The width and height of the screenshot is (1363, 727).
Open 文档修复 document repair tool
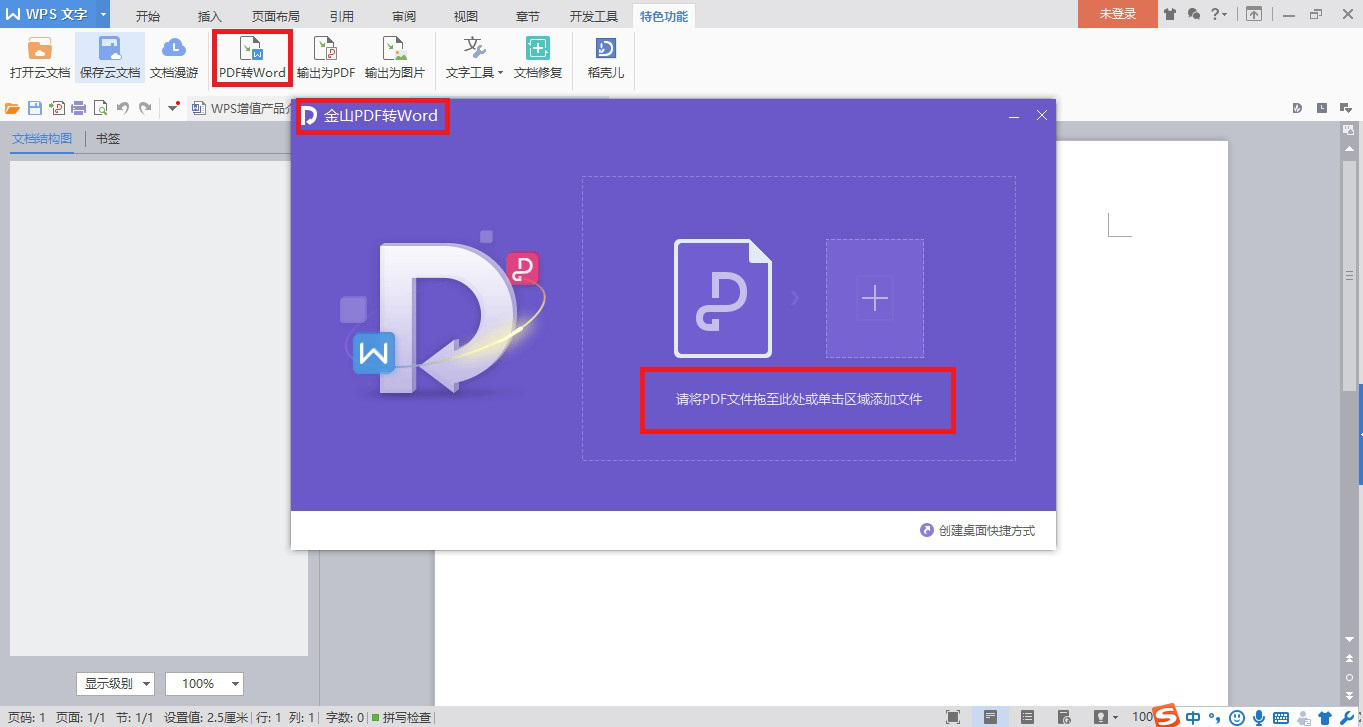[x=538, y=57]
